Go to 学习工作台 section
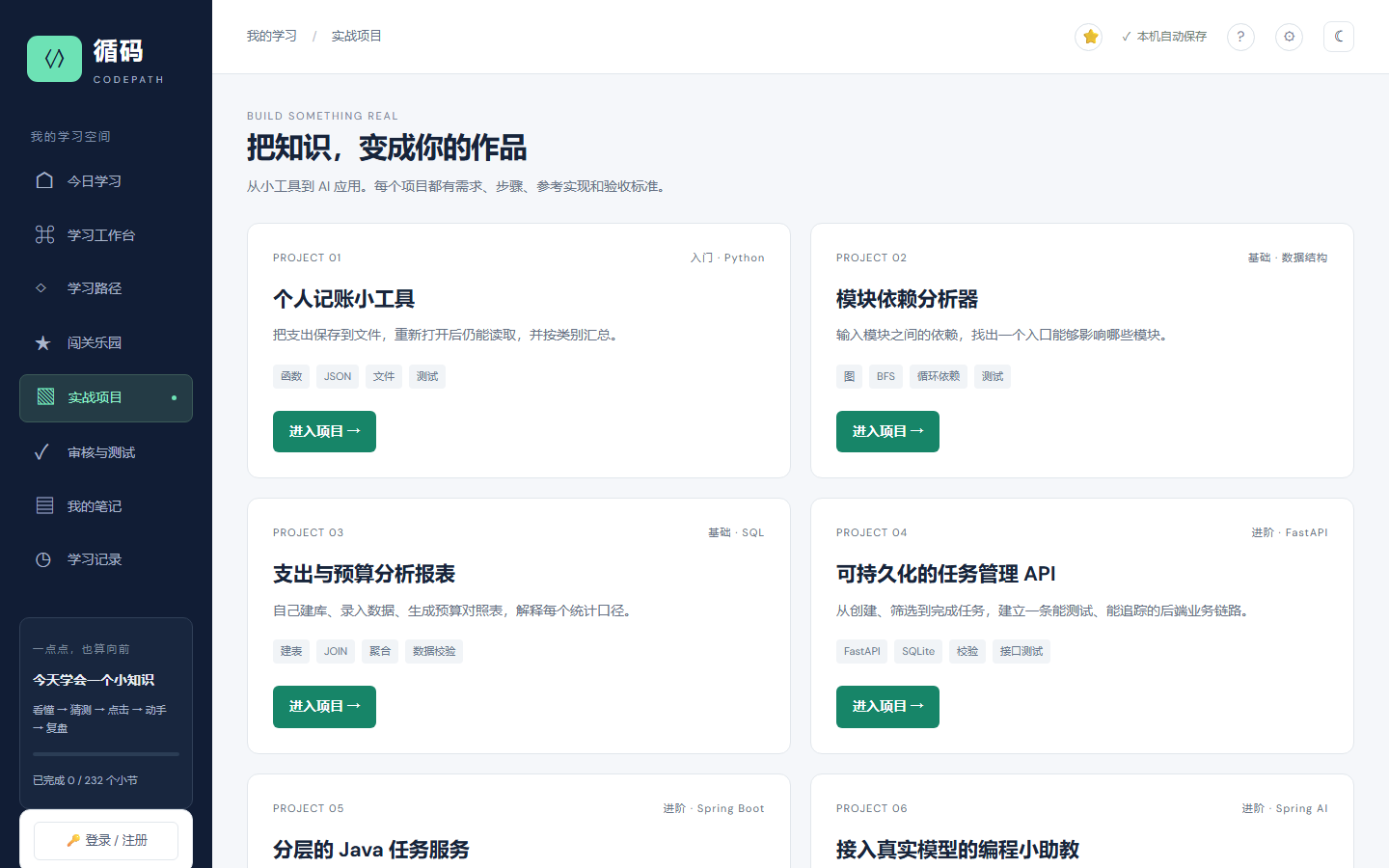Image resolution: width=1389 pixels, height=868 pixels. pyautogui.click(x=106, y=235)
